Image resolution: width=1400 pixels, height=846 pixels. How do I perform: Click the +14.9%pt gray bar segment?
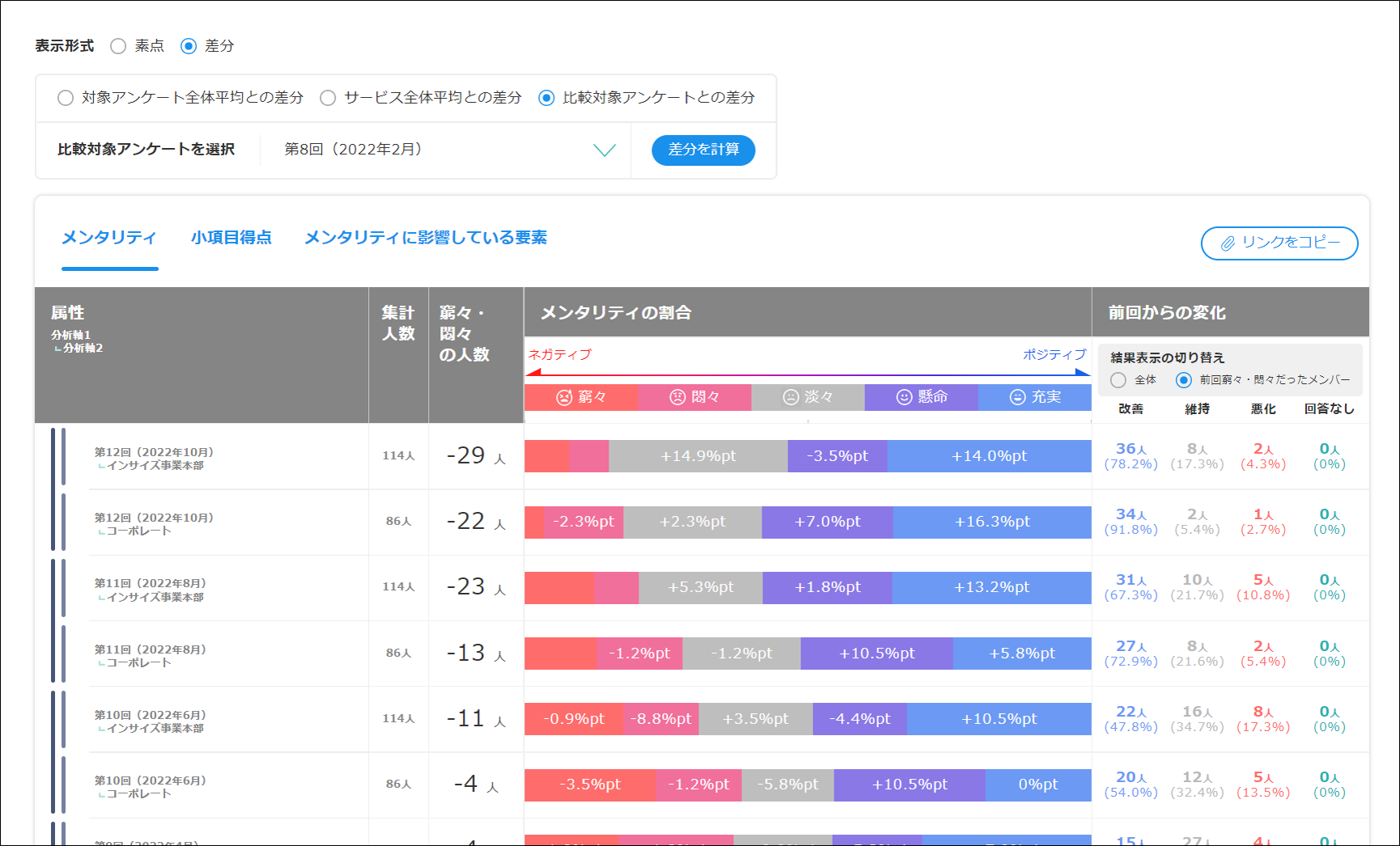click(698, 456)
